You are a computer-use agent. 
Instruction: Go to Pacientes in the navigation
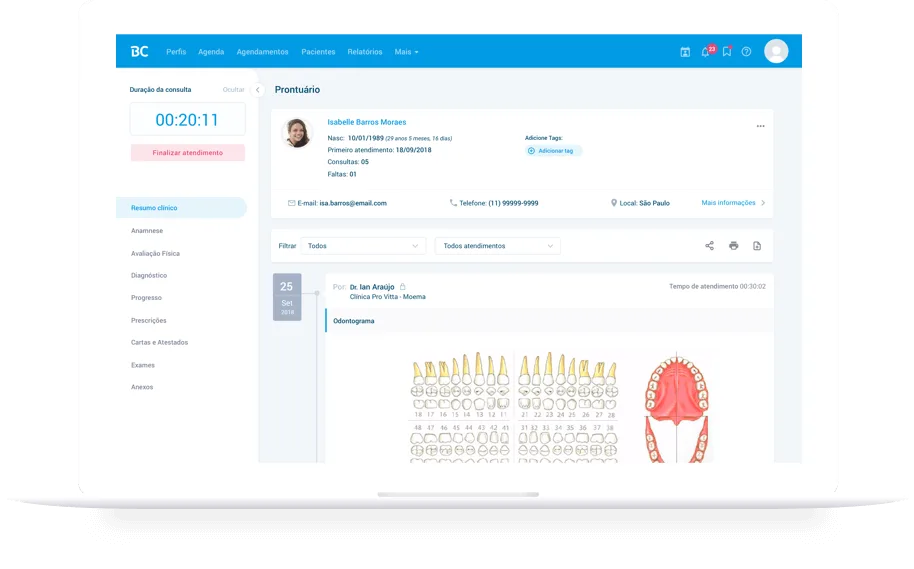[x=318, y=52]
